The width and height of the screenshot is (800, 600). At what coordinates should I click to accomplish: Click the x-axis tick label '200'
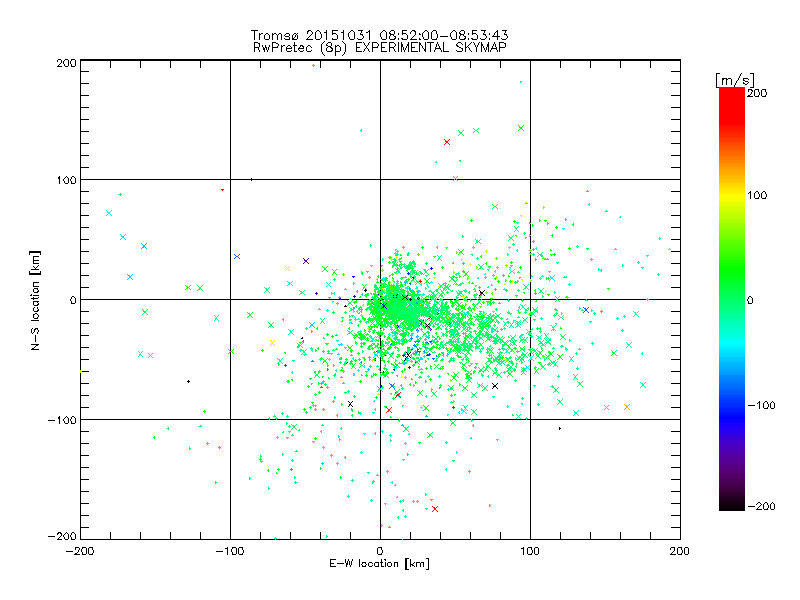click(x=680, y=551)
